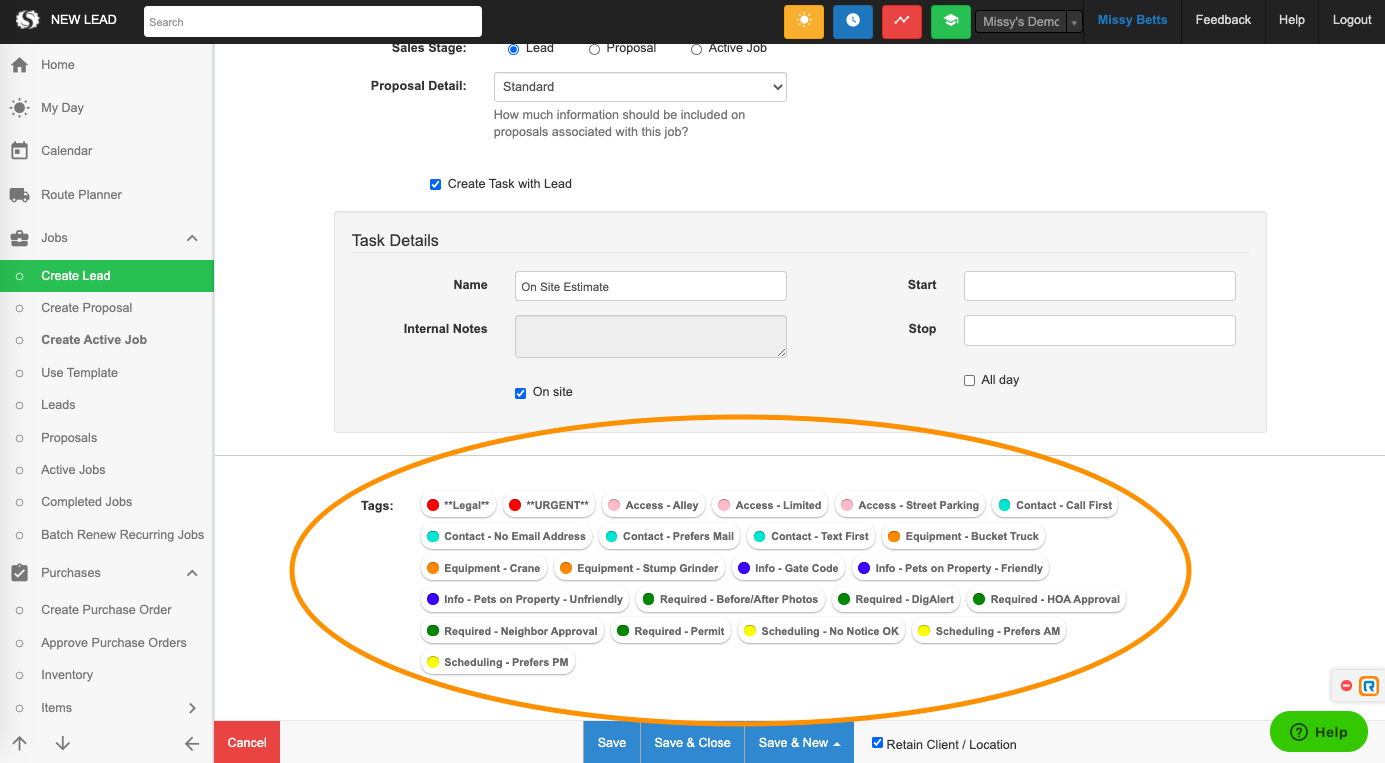Screen dimensions: 1385x763
Task: Open Inventory in sidebar
Action: pos(67,675)
